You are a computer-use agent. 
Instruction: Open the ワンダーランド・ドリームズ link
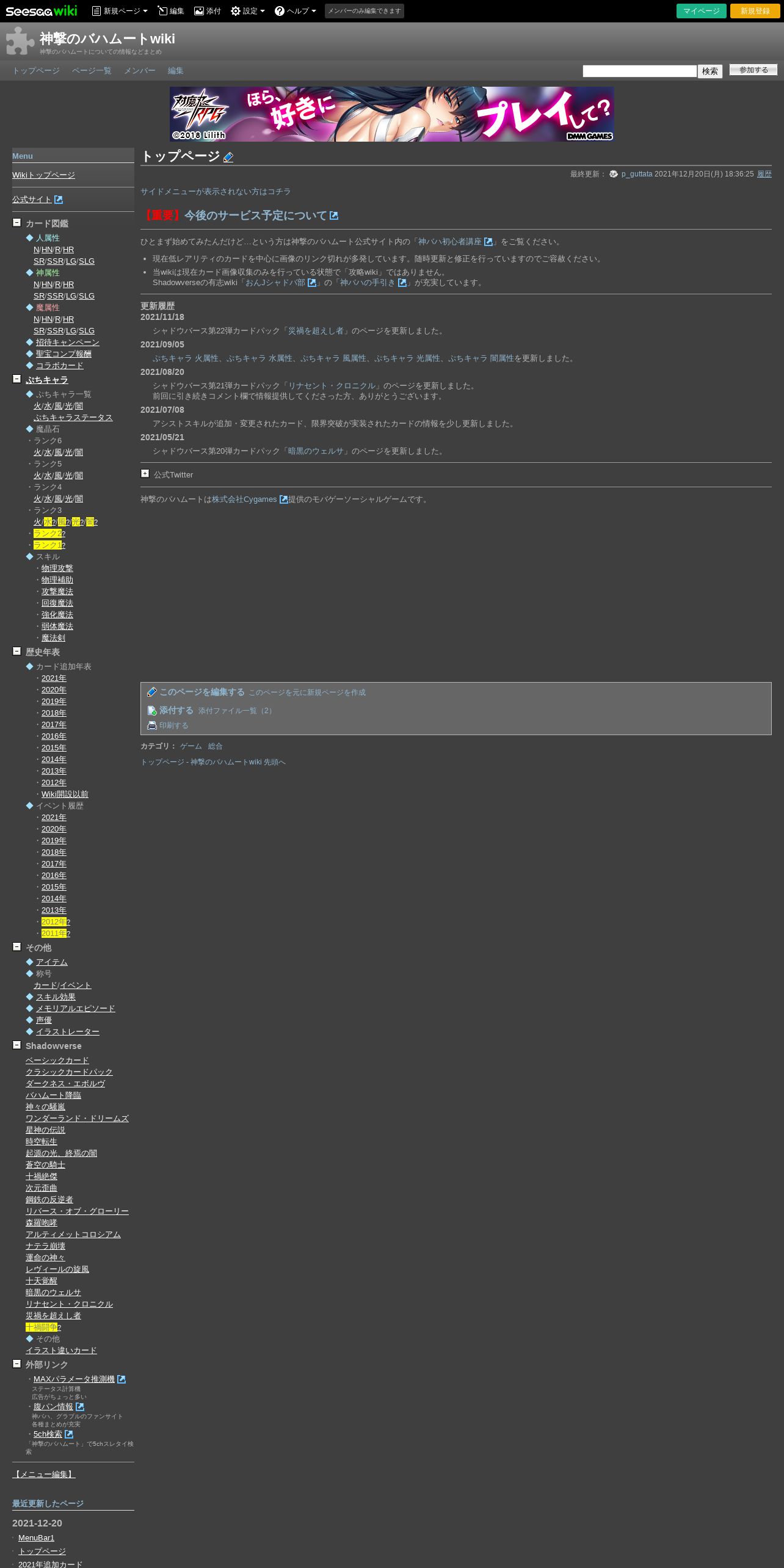tap(77, 1119)
